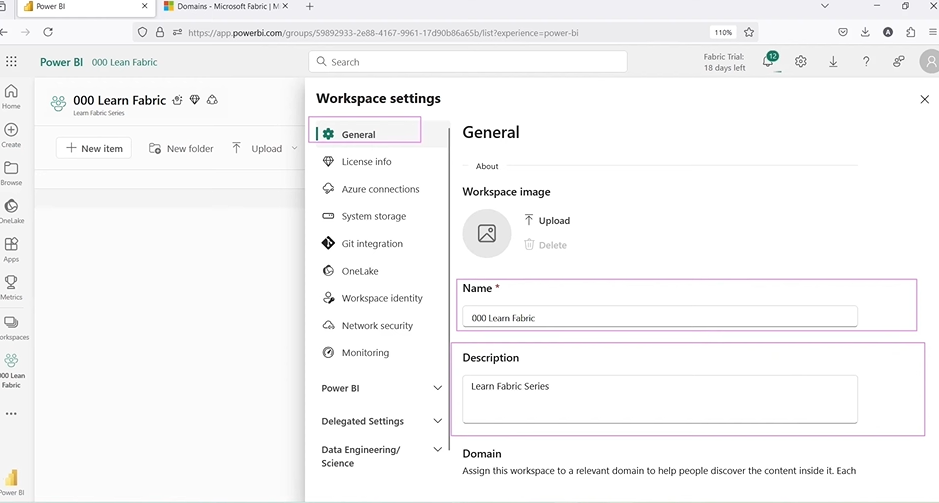Open the notifications bell icon
This screenshot has height=503, width=939.
click(768, 61)
